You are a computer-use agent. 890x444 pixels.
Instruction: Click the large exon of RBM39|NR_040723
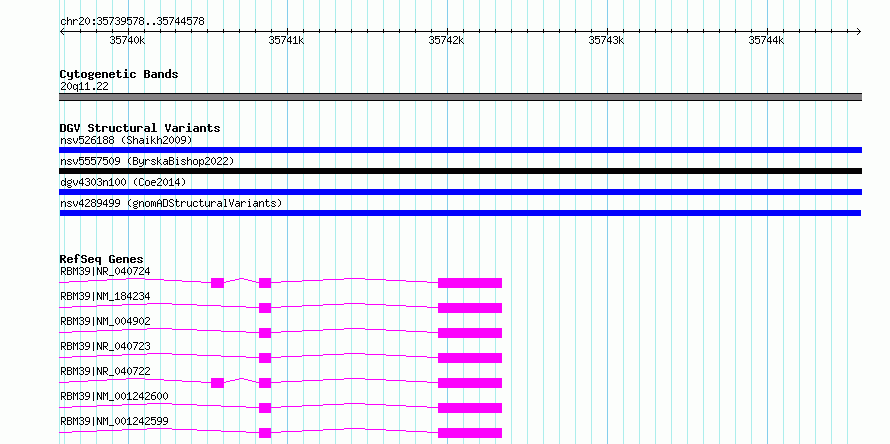point(470,358)
